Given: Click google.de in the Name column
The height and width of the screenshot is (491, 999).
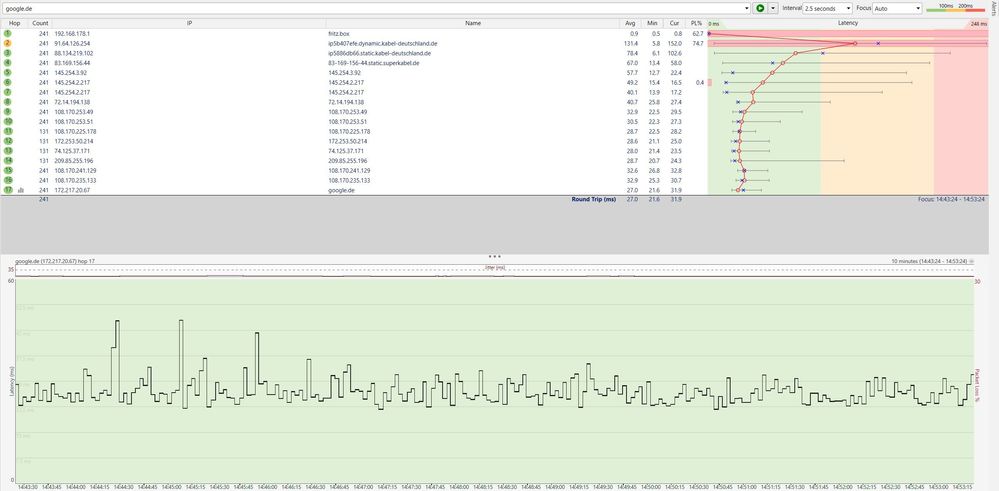Looking at the screenshot, I should click(341, 190).
